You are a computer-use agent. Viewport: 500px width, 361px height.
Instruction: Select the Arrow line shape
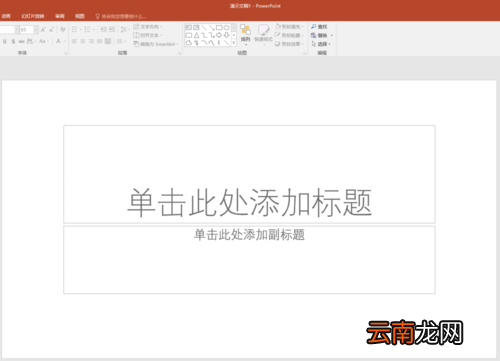click(x=211, y=27)
